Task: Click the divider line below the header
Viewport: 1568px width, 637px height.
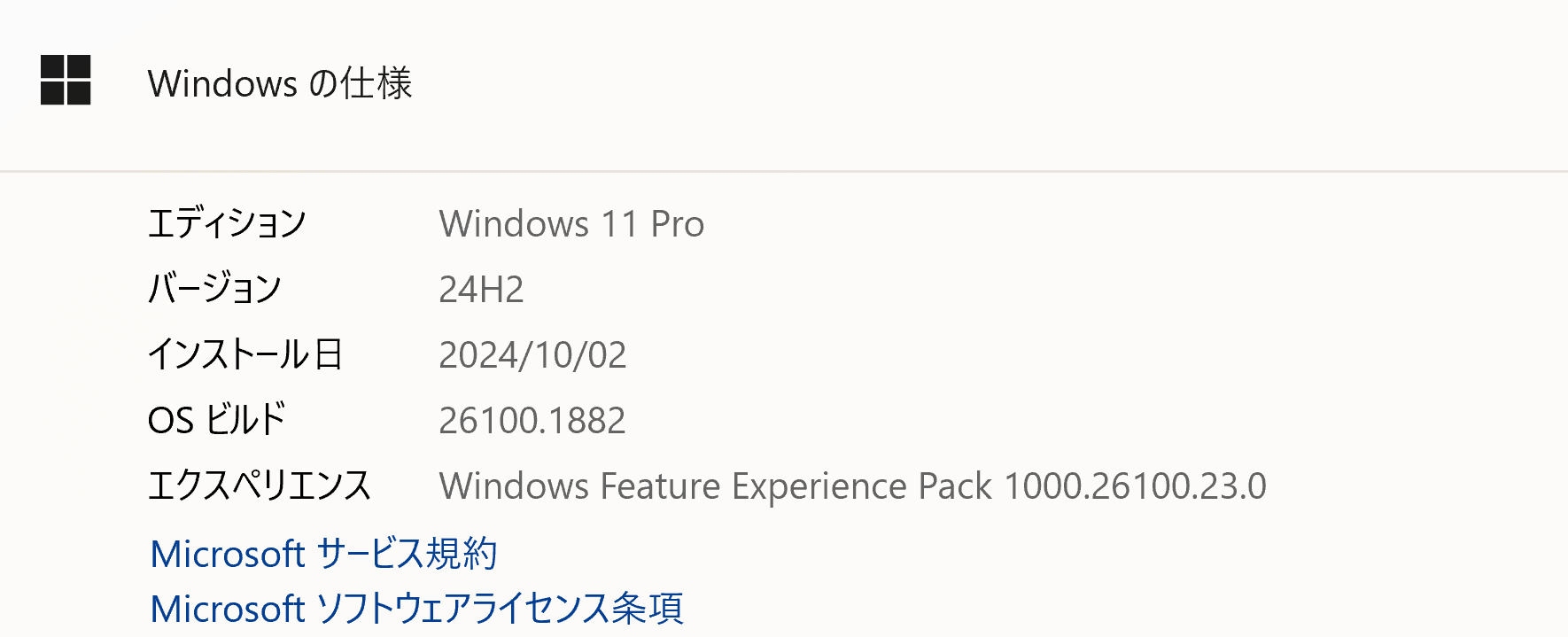Action: (x=784, y=171)
